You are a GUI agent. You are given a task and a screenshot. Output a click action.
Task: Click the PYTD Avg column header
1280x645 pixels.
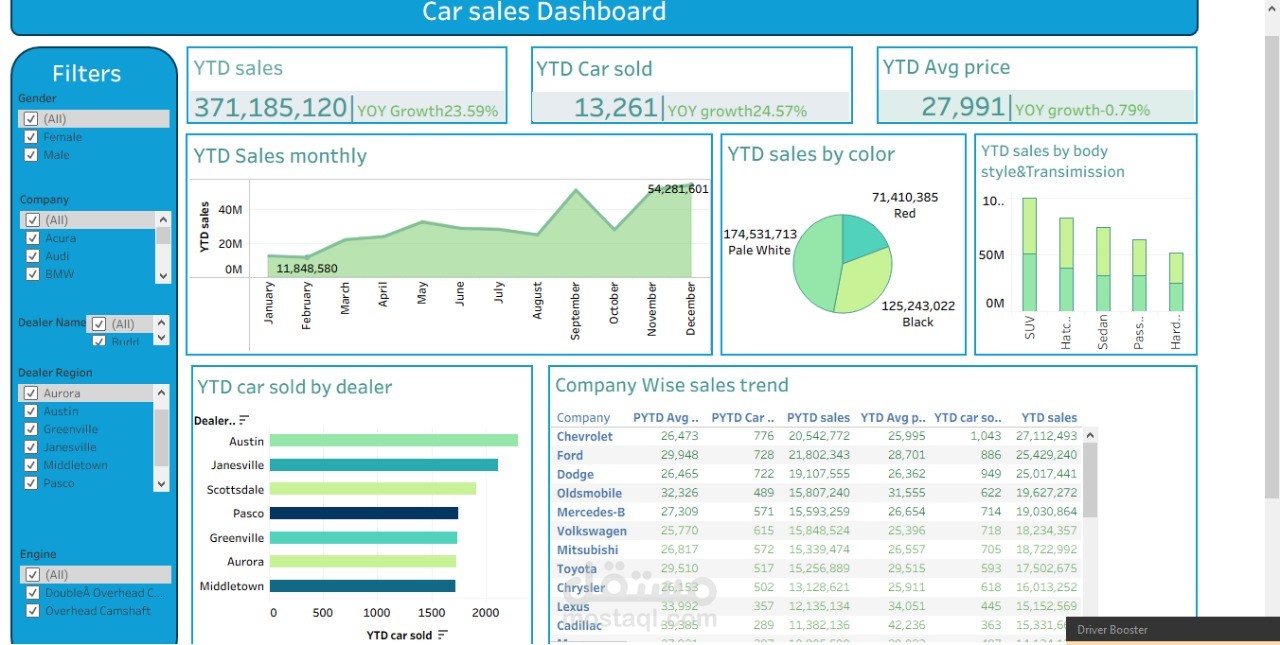666,418
